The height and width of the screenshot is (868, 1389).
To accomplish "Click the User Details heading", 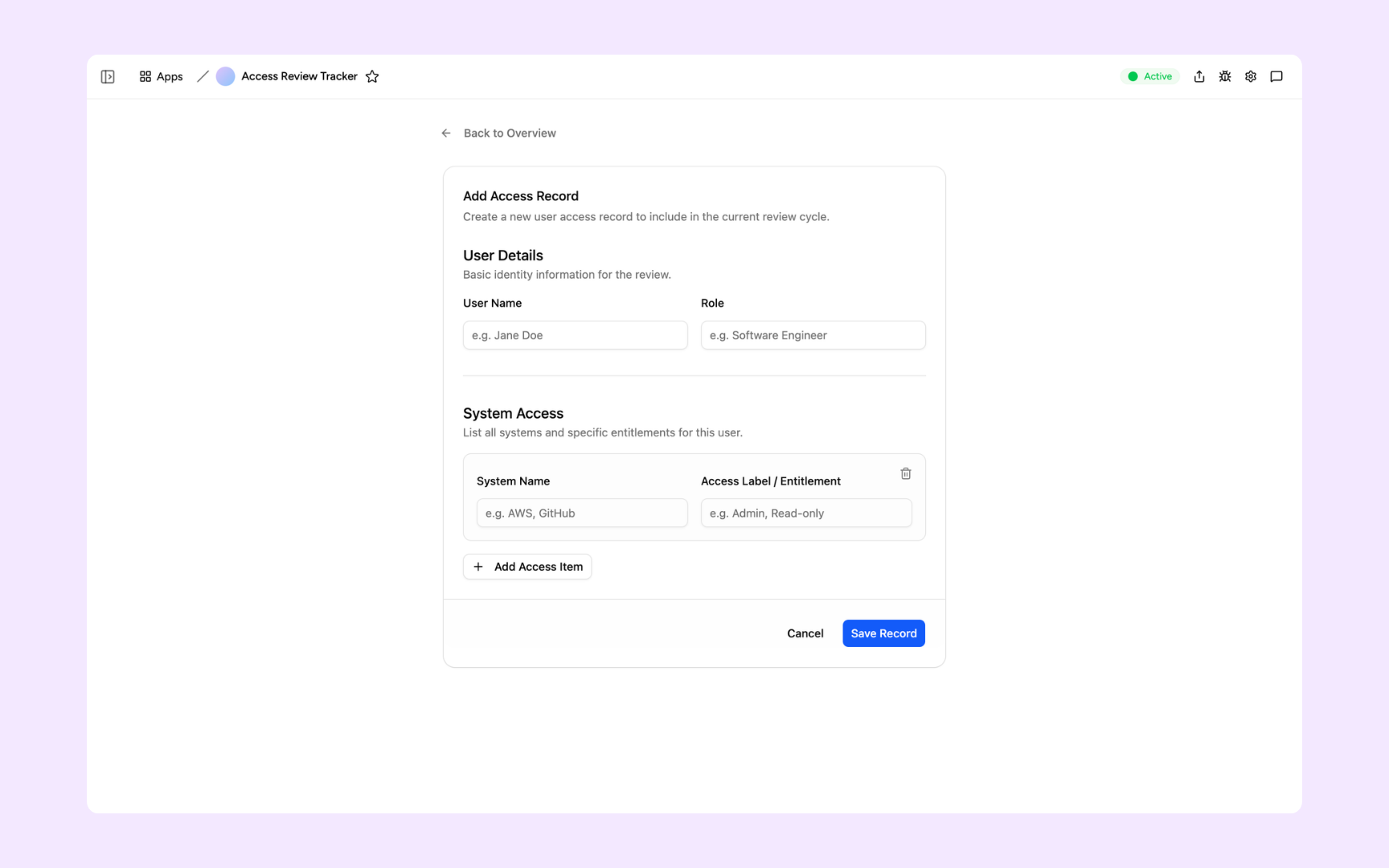I will (503, 256).
